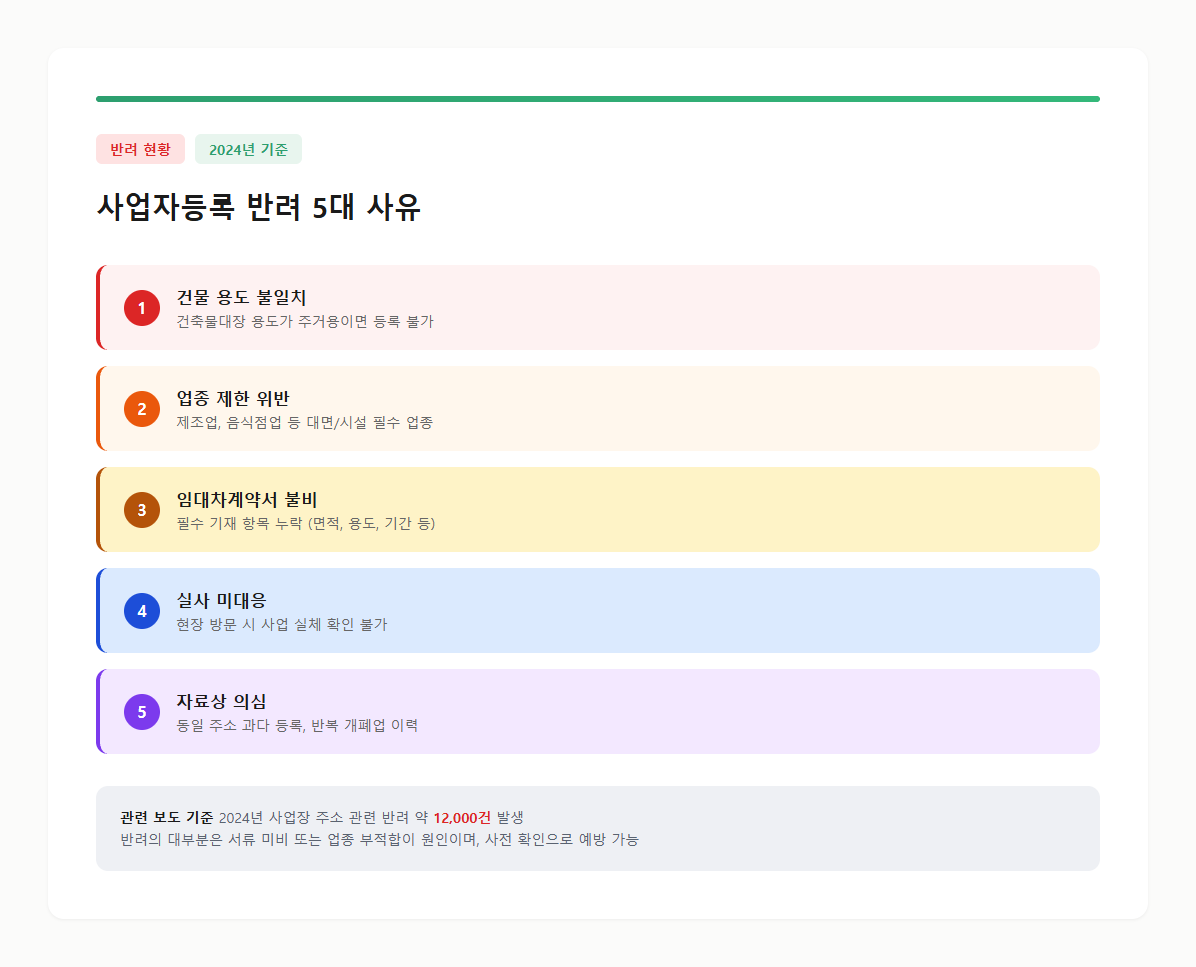Click the title '실사 미대응'
The width and height of the screenshot is (1196, 967).
221,600
